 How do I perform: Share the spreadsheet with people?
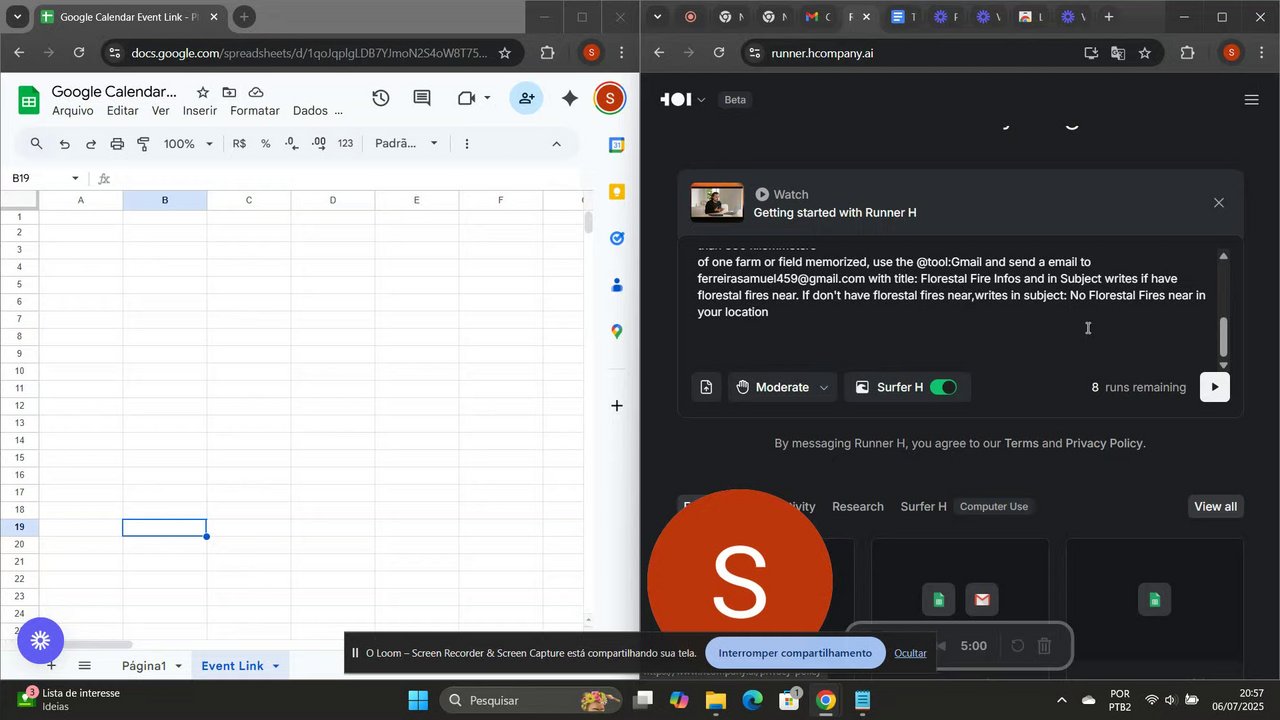pyautogui.click(x=526, y=98)
